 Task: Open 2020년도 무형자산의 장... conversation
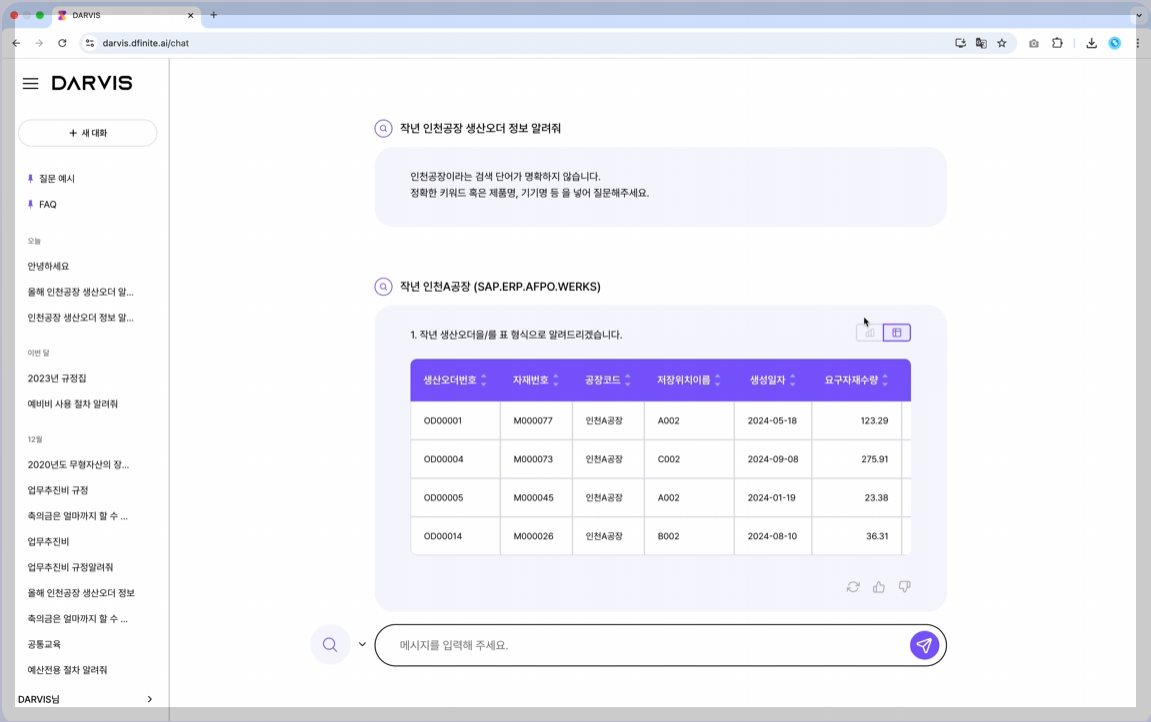(x=78, y=464)
